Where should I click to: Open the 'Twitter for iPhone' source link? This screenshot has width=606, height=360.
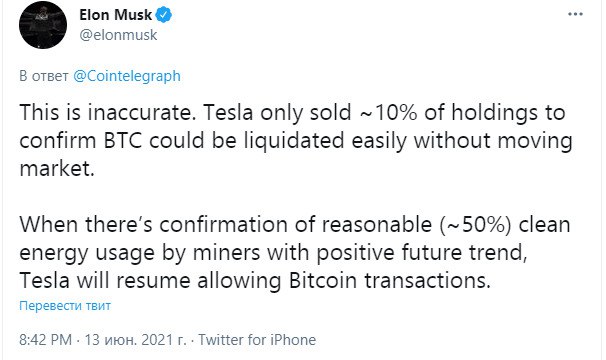coord(257,340)
